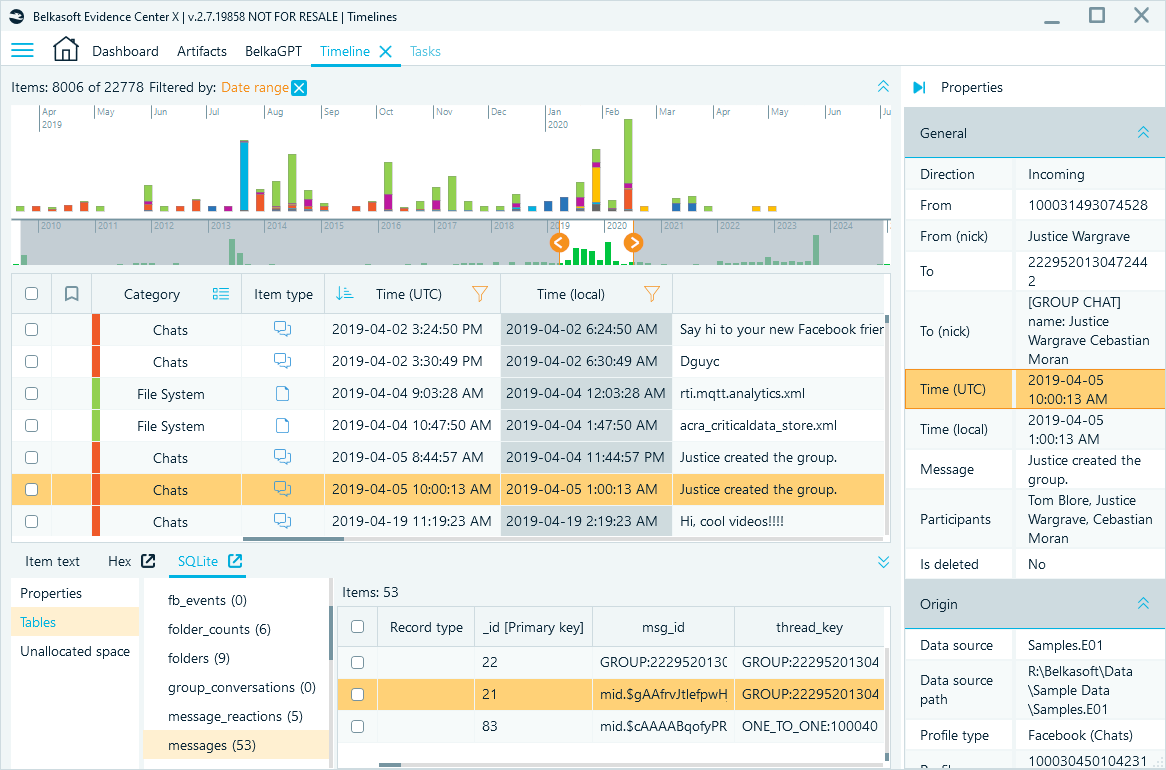This screenshot has height=770, width=1166.
Task: Open the hamburger main menu
Action: pos(22,51)
